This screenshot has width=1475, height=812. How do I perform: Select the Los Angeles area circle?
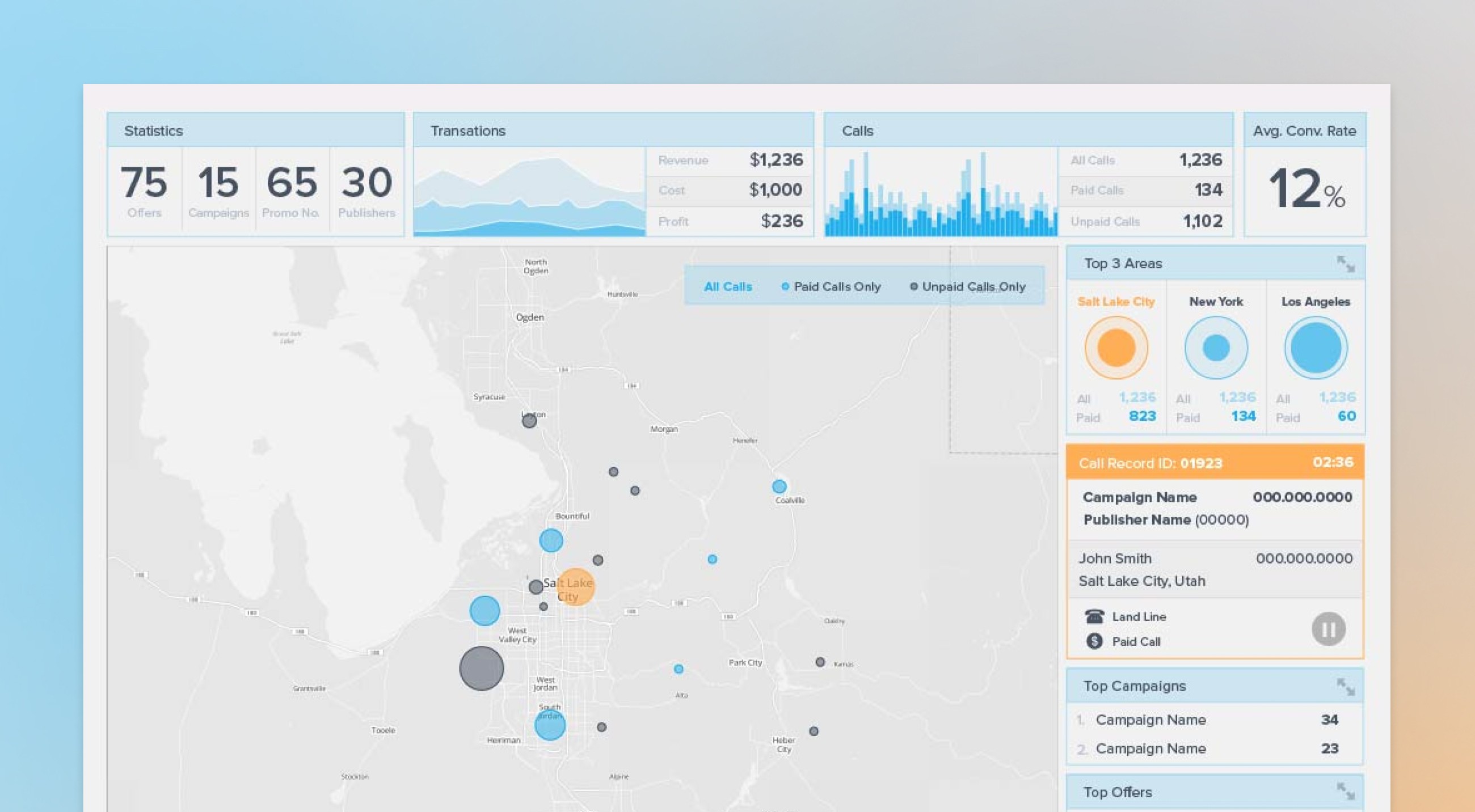[1316, 348]
